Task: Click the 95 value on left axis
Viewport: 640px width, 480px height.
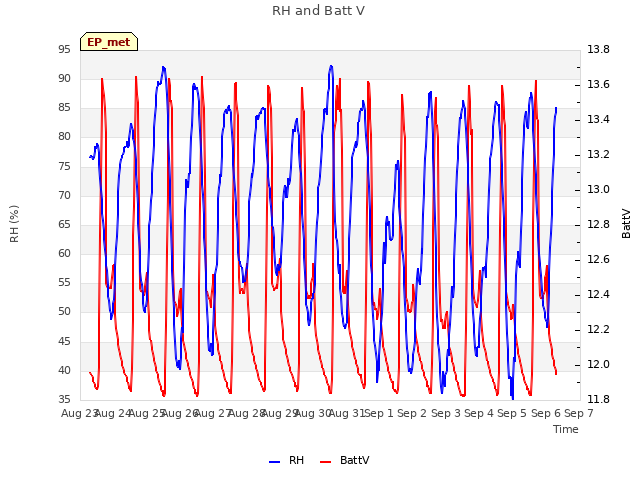Action: pyautogui.click(x=64, y=50)
